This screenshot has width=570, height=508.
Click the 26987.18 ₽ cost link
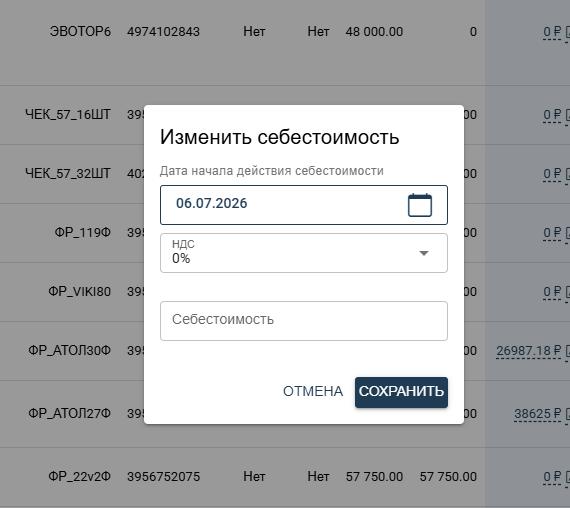coord(529,351)
